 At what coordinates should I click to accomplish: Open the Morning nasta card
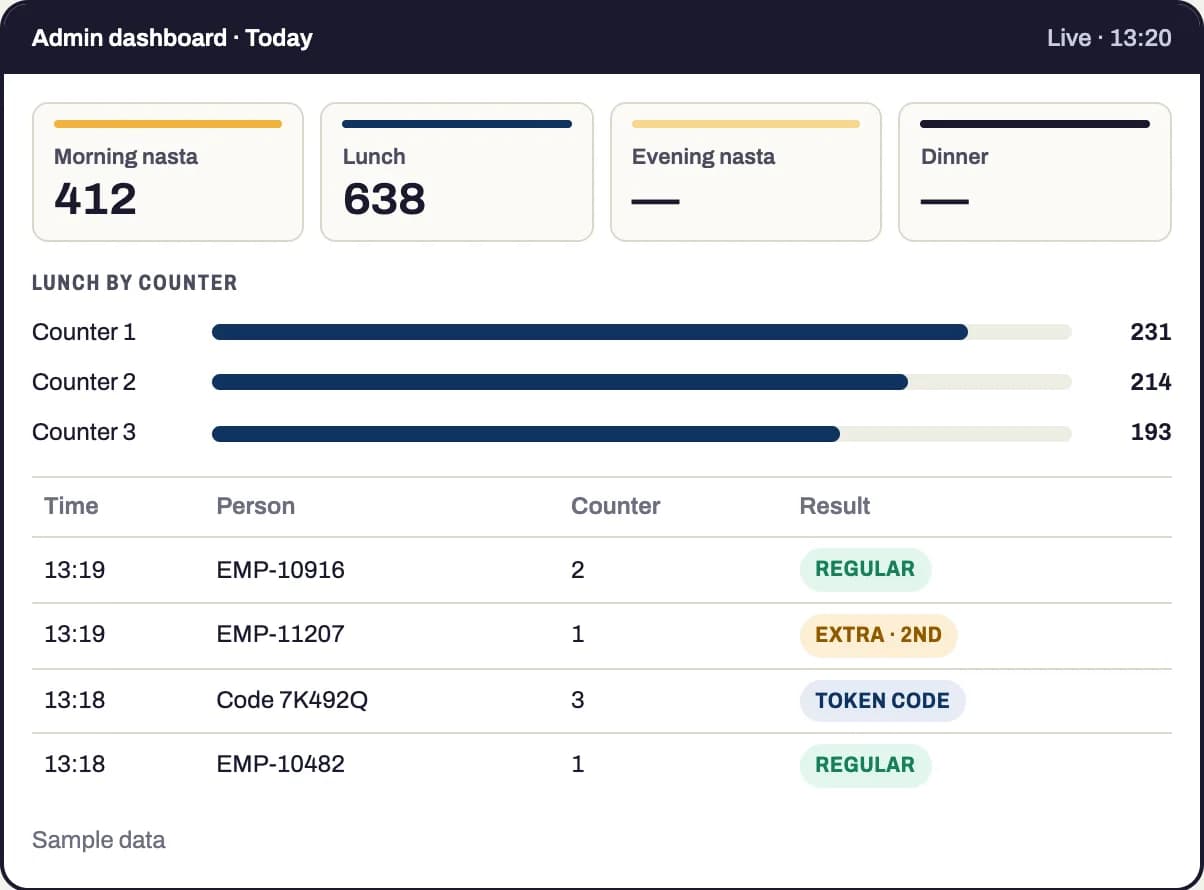pyautogui.click(x=168, y=172)
